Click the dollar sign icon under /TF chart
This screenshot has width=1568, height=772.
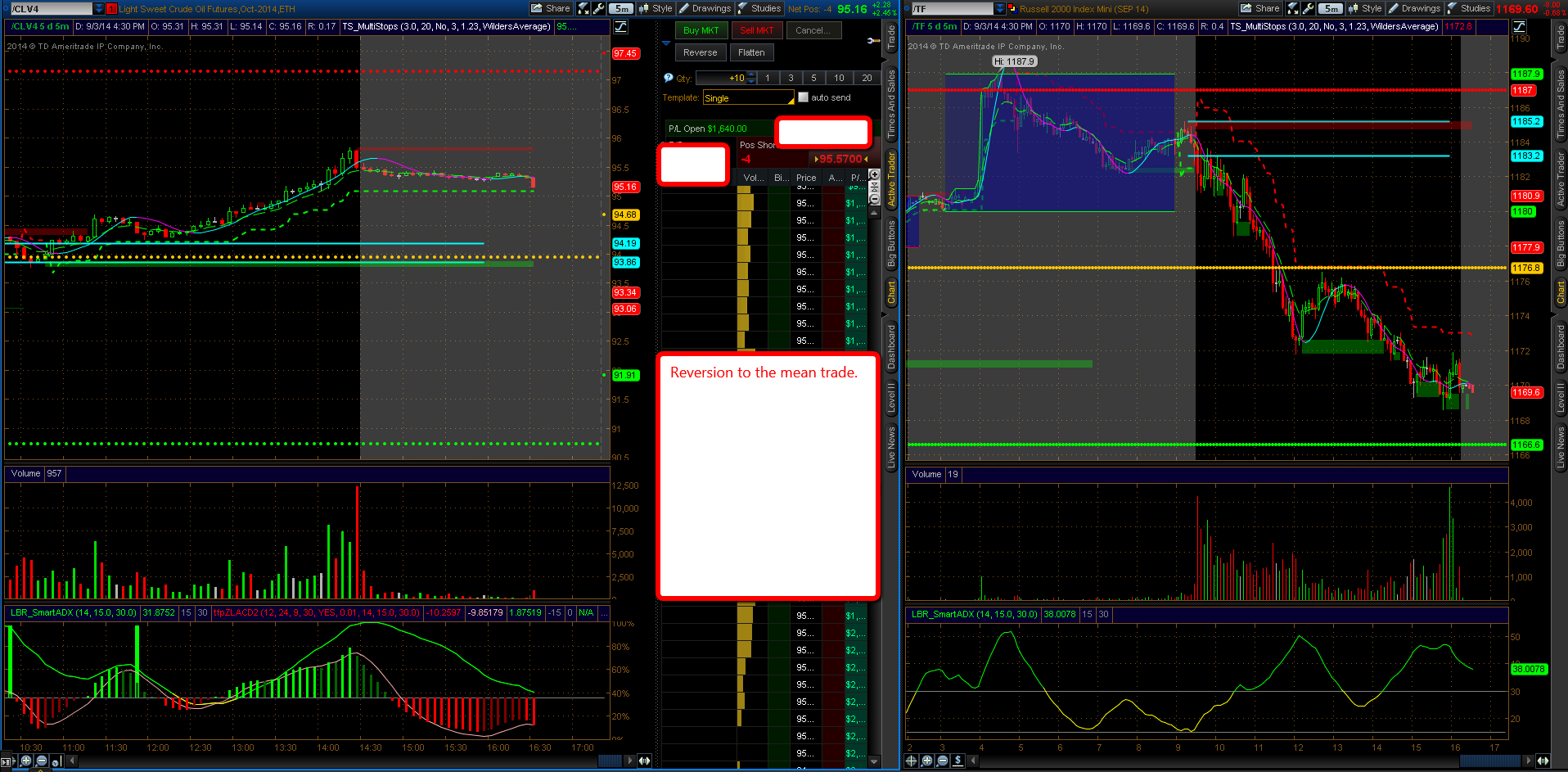(957, 761)
